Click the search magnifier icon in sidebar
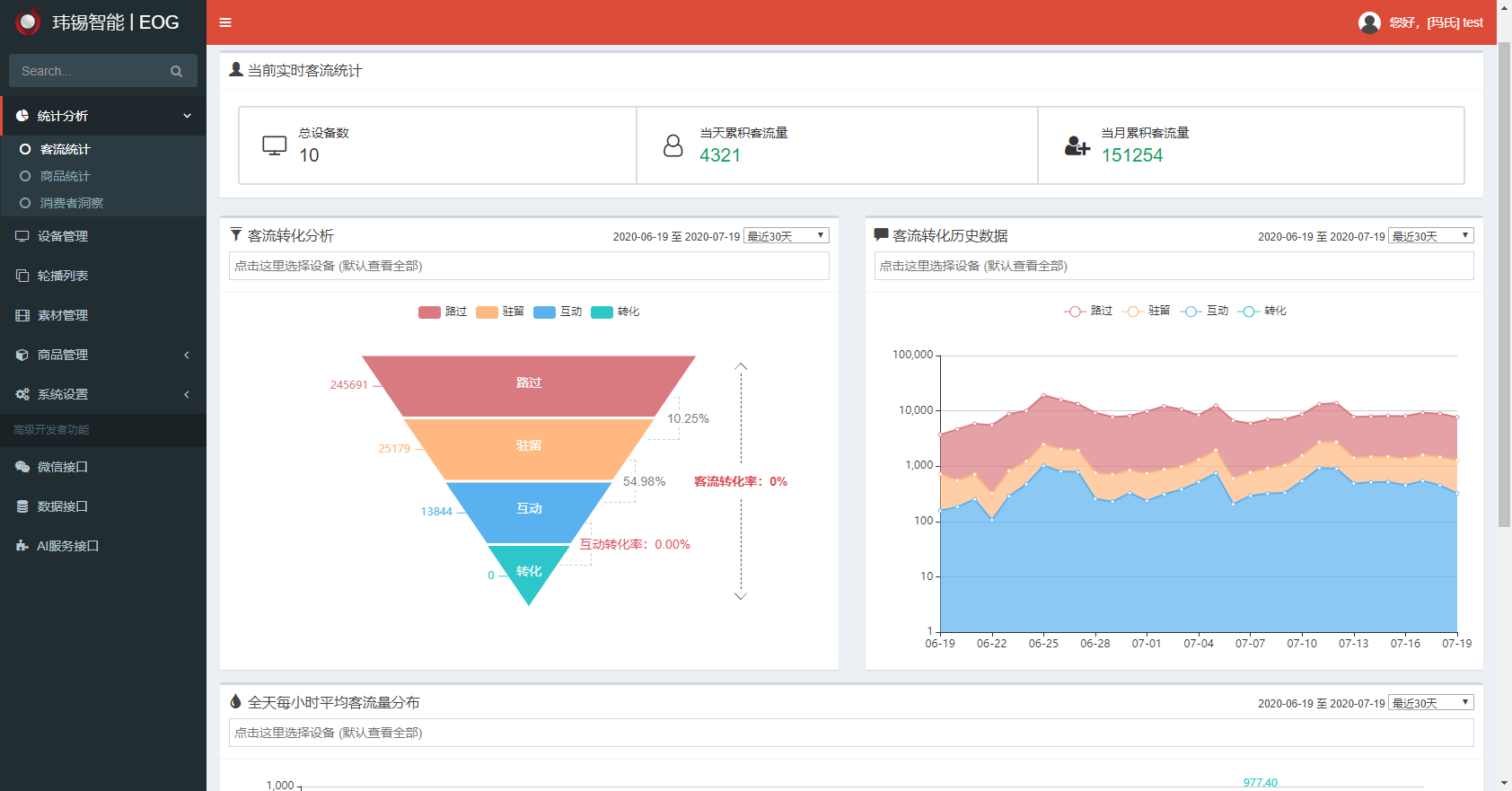Viewport: 1512px width, 791px height. tap(176, 71)
